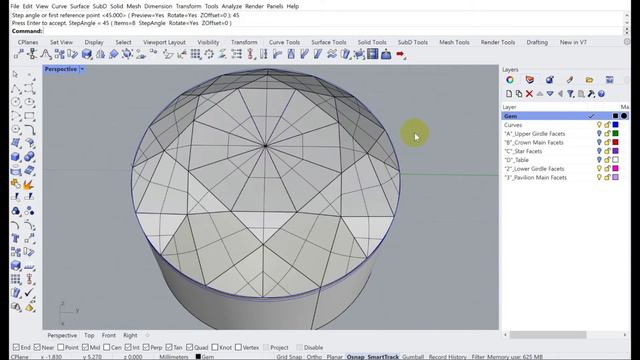Select the Rectangle tool in left toolbar
This screenshot has width=640, height=360.
(x=29, y=116)
